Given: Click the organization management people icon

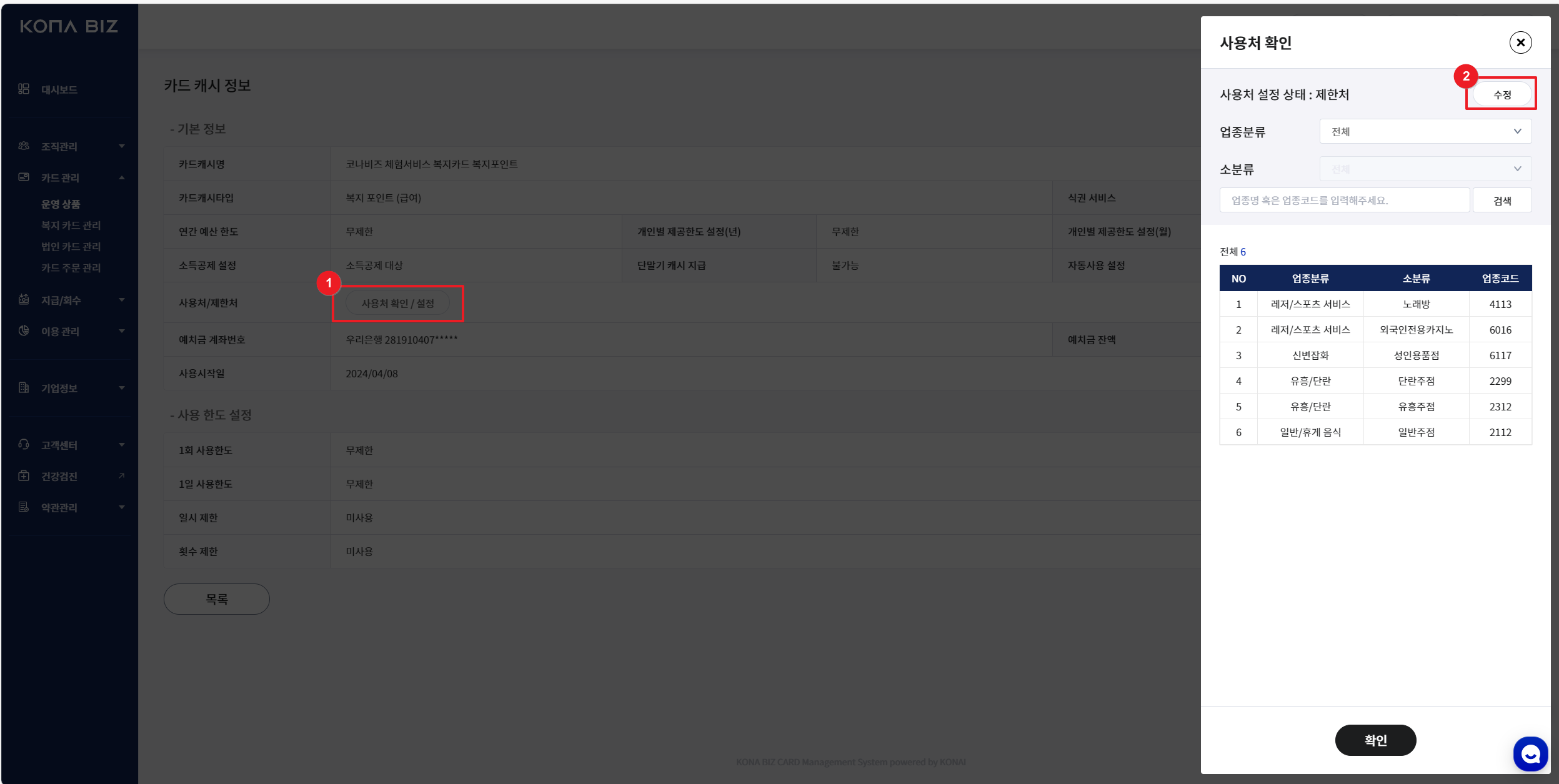Looking at the screenshot, I should click(x=24, y=146).
